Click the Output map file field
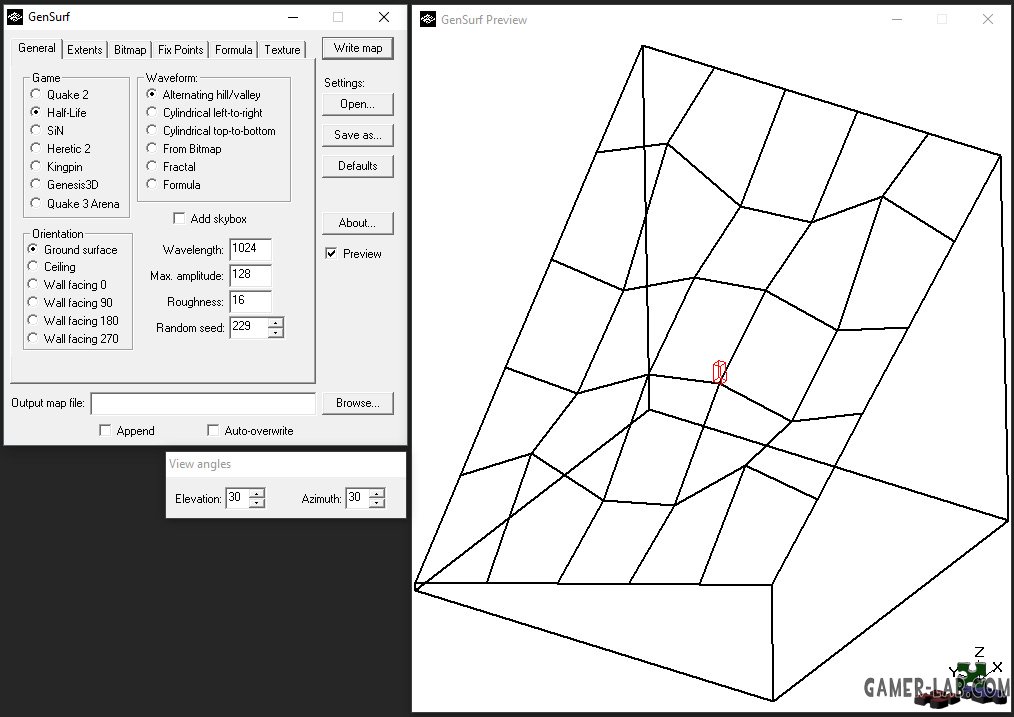Image resolution: width=1014 pixels, height=717 pixels. 203,403
